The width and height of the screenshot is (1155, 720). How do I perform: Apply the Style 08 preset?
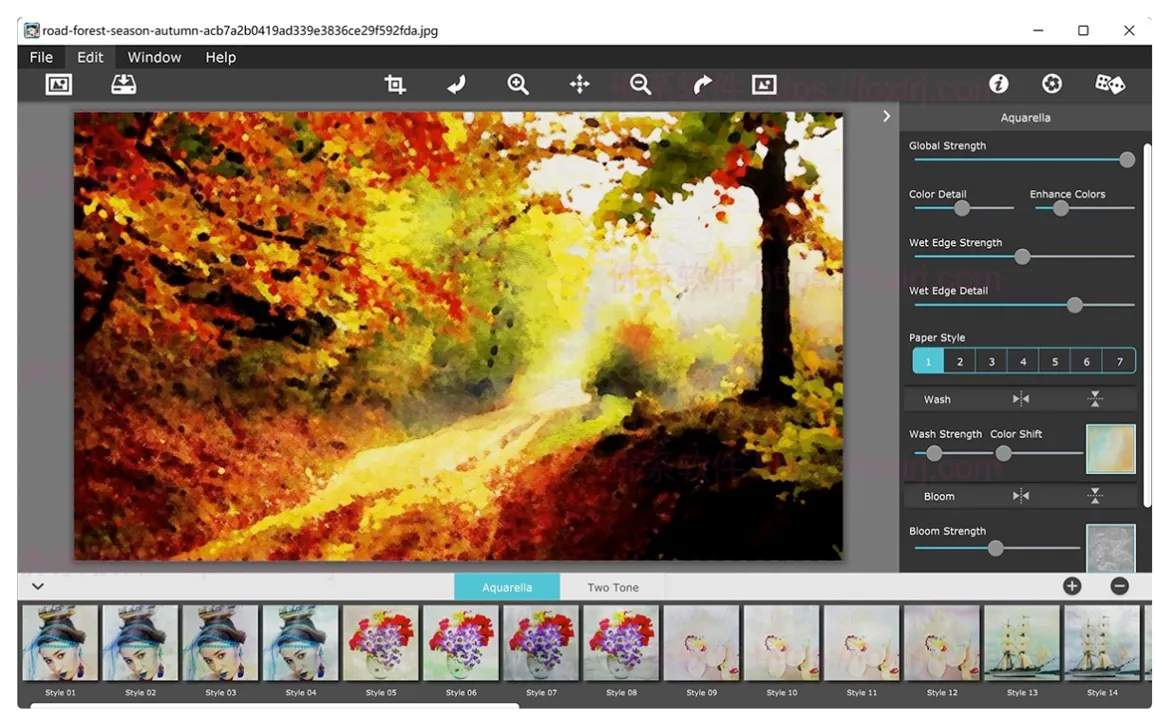(622, 643)
